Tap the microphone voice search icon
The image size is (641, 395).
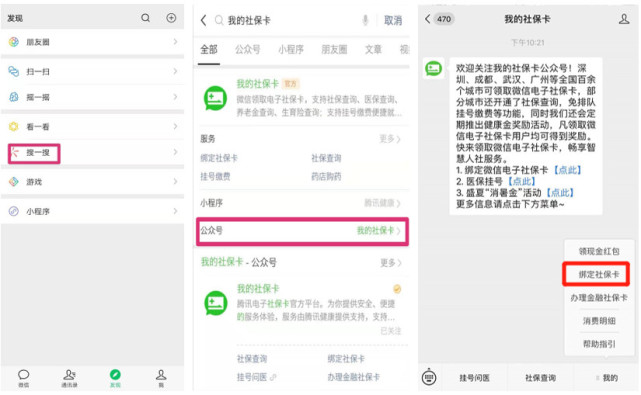click(365, 20)
